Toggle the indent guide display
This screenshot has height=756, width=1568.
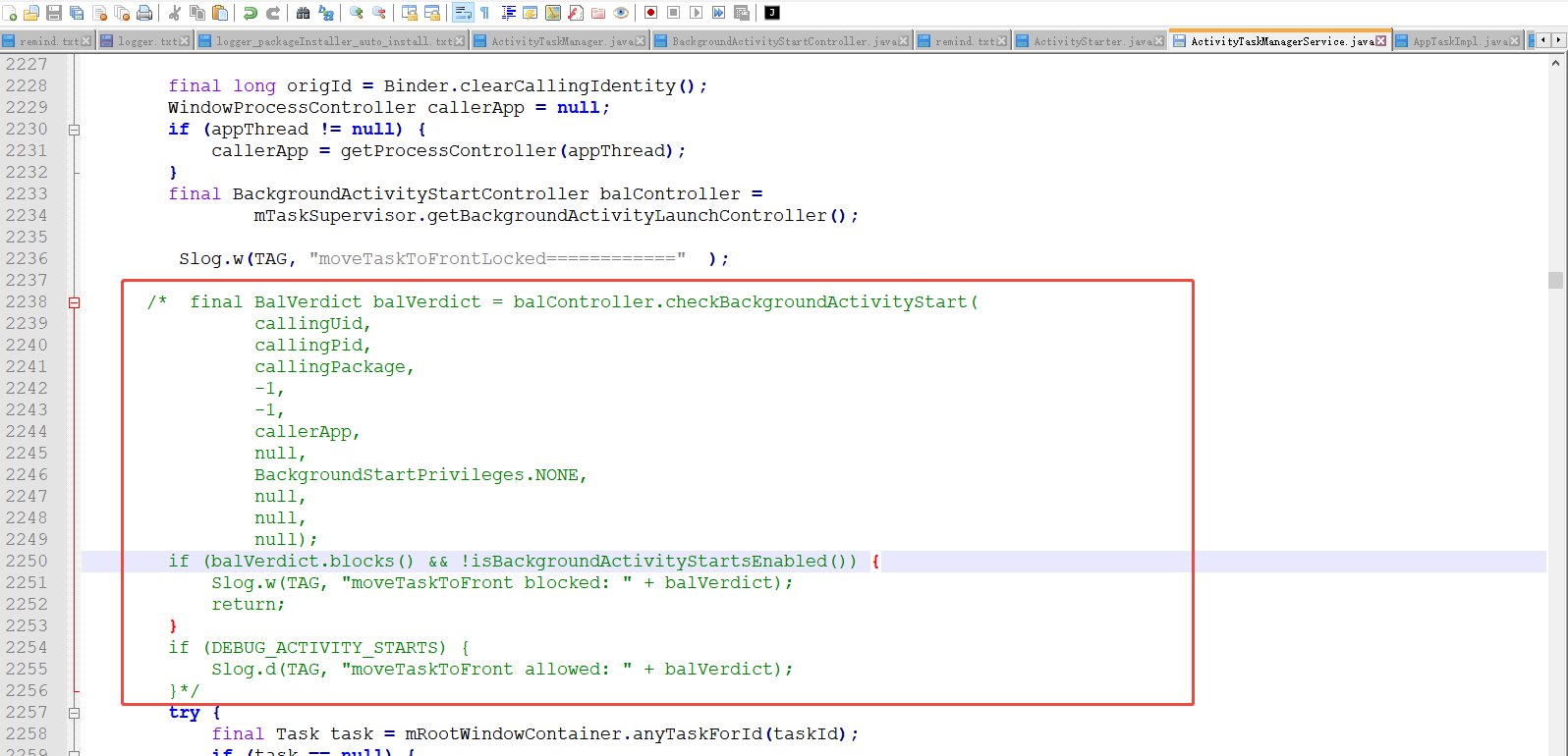507,13
